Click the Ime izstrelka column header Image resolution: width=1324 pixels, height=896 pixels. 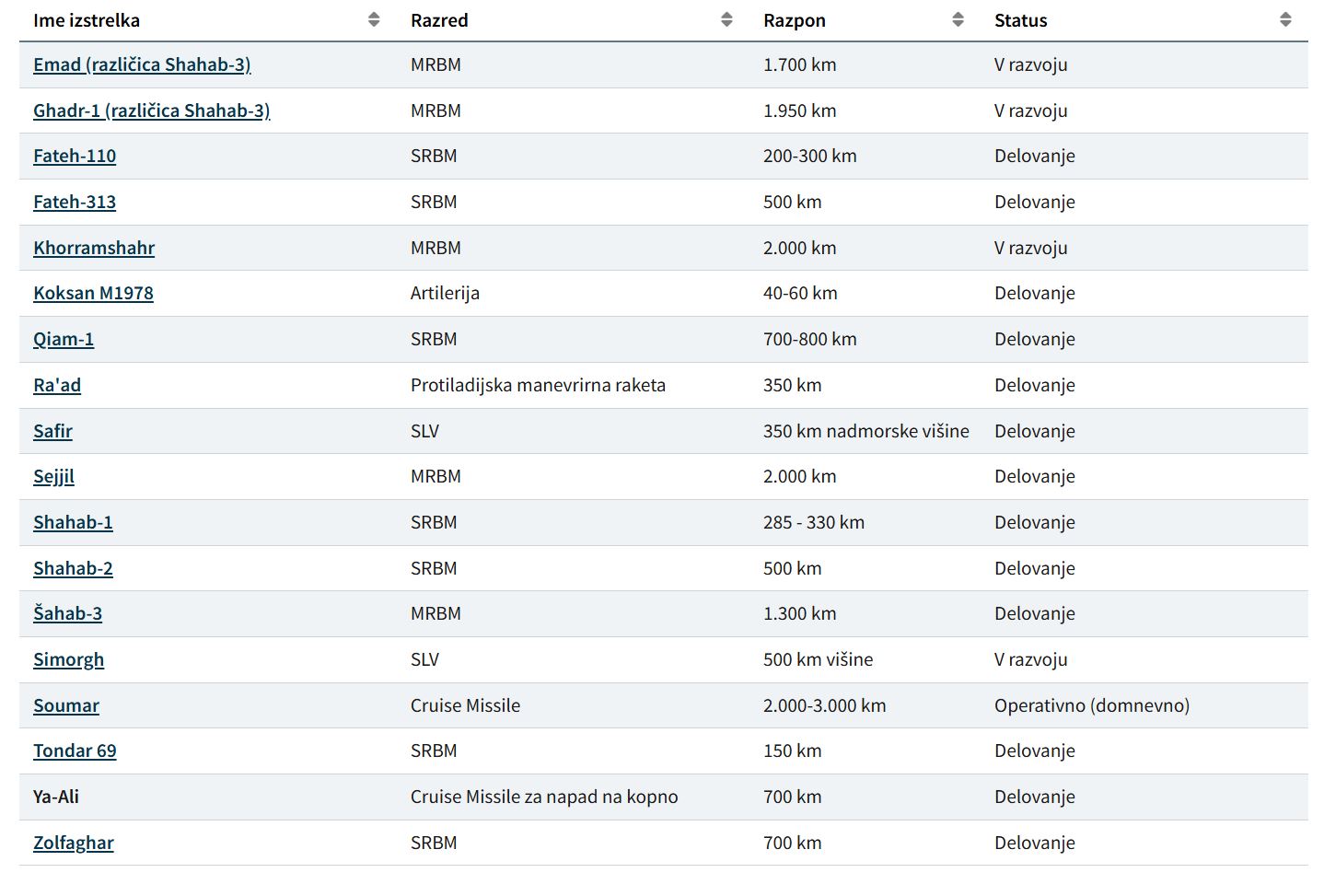click(208, 20)
